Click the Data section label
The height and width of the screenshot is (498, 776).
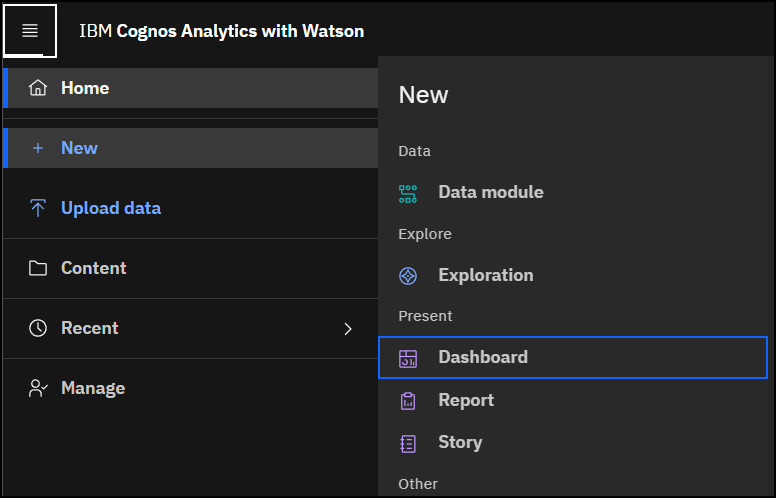(x=414, y=151)
